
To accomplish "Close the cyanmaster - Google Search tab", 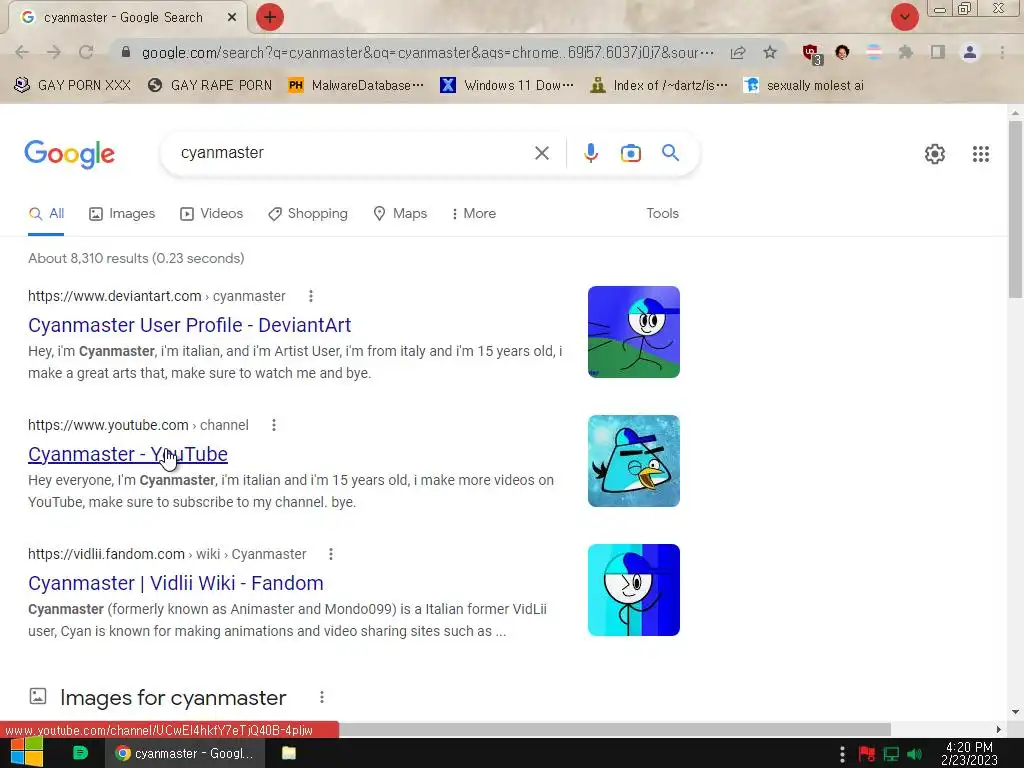I will (232, 18).
